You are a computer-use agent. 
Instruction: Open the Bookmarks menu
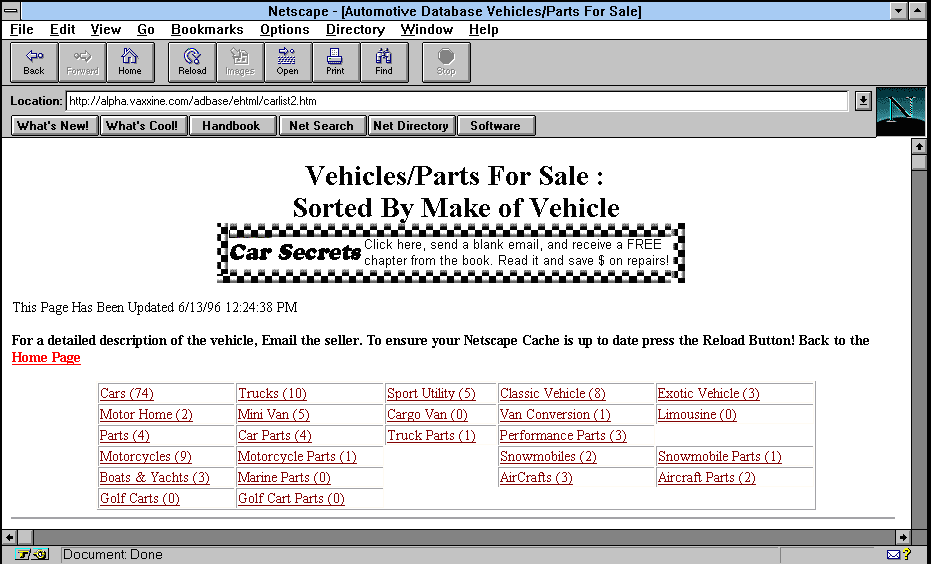[207, 30]
